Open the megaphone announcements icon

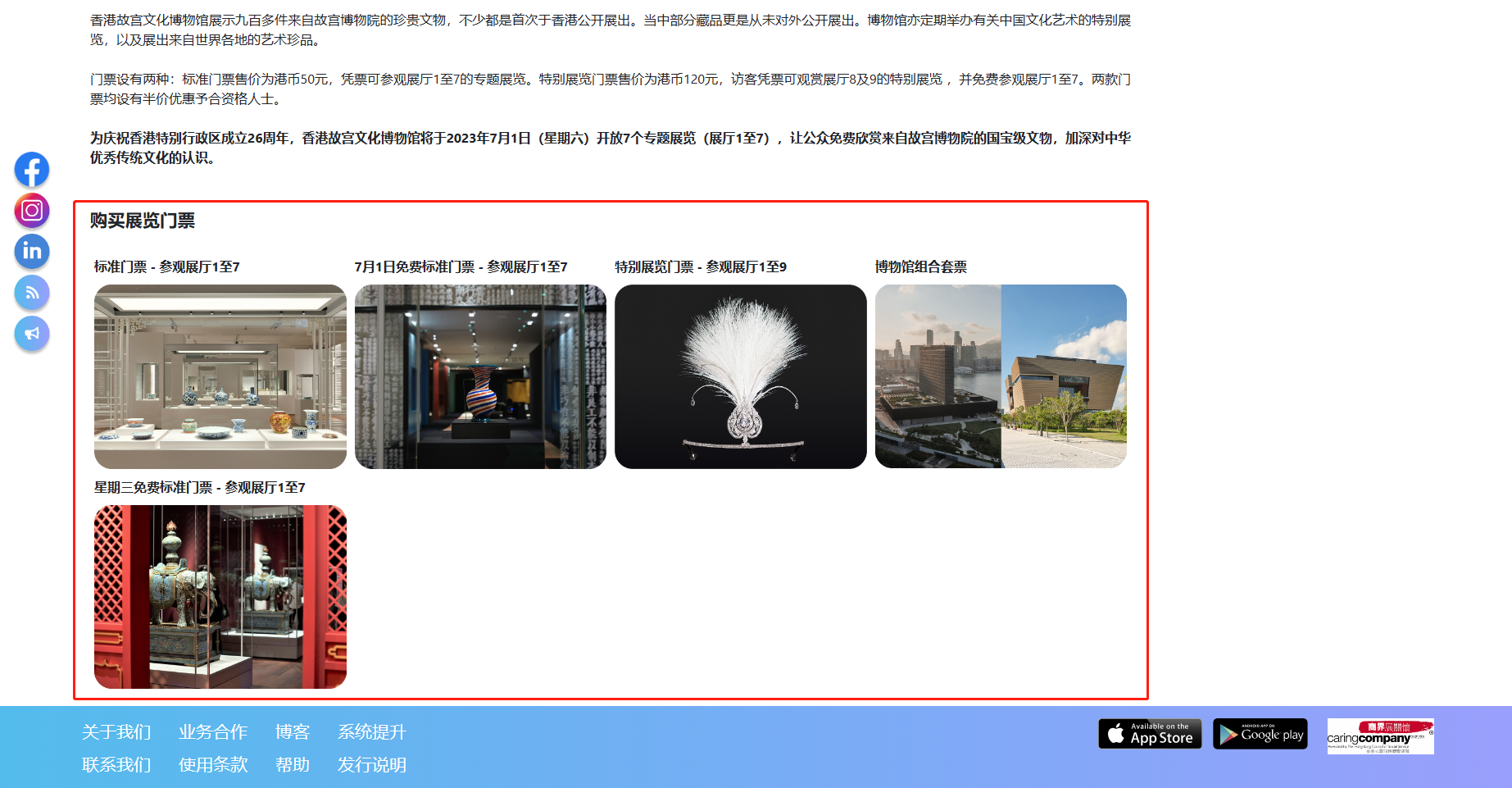32,334
